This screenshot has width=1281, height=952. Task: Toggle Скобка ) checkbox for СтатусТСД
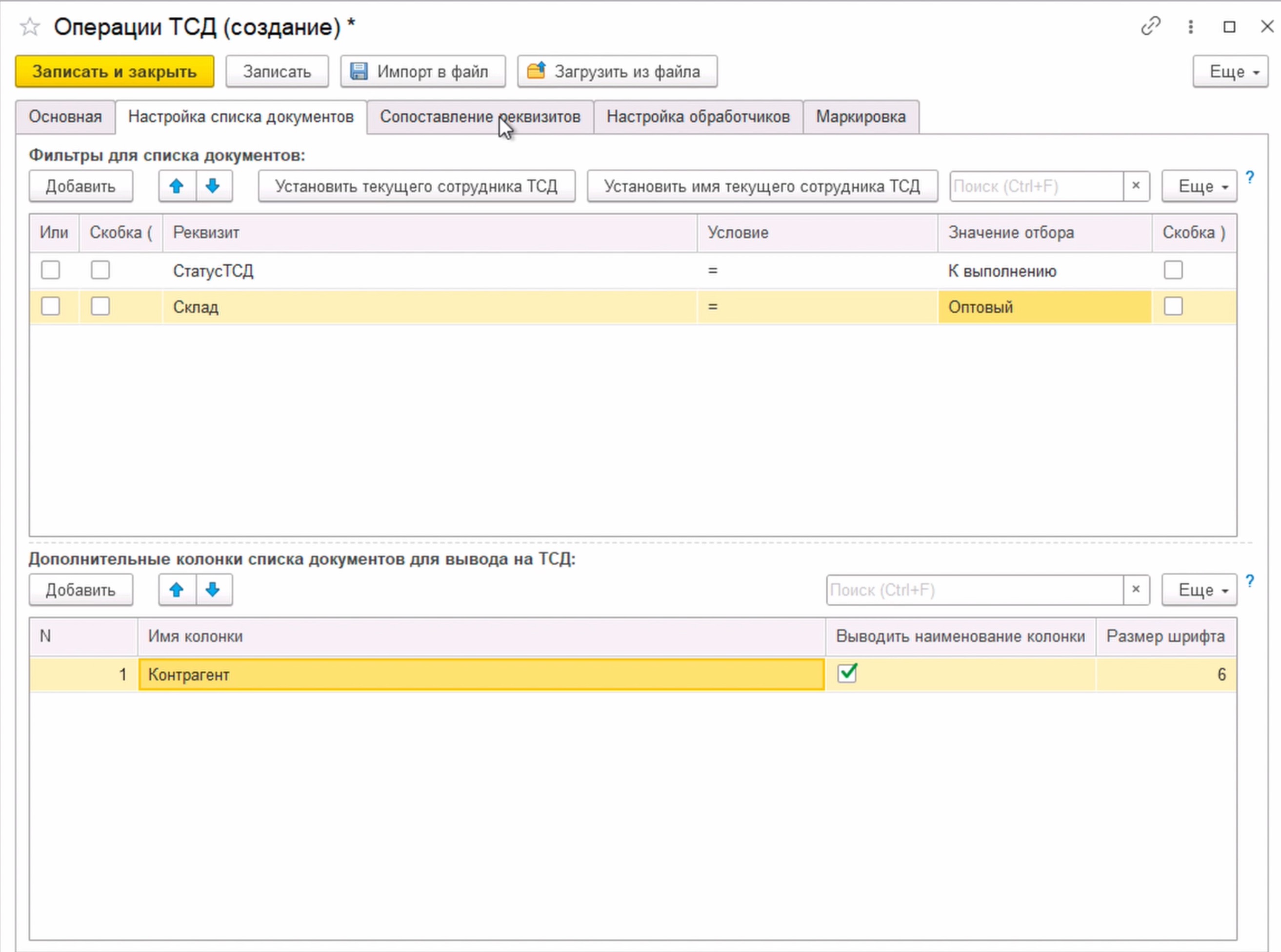(1173, 270)
